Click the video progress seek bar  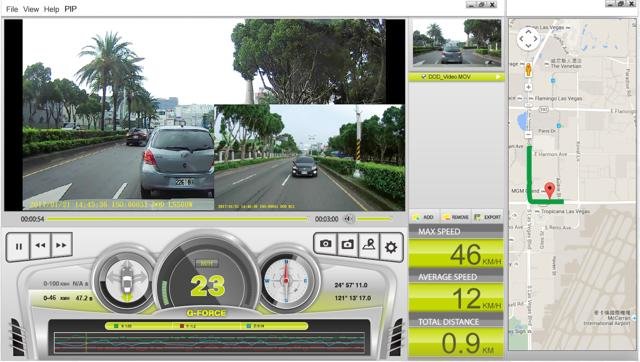tap(178, 219)
